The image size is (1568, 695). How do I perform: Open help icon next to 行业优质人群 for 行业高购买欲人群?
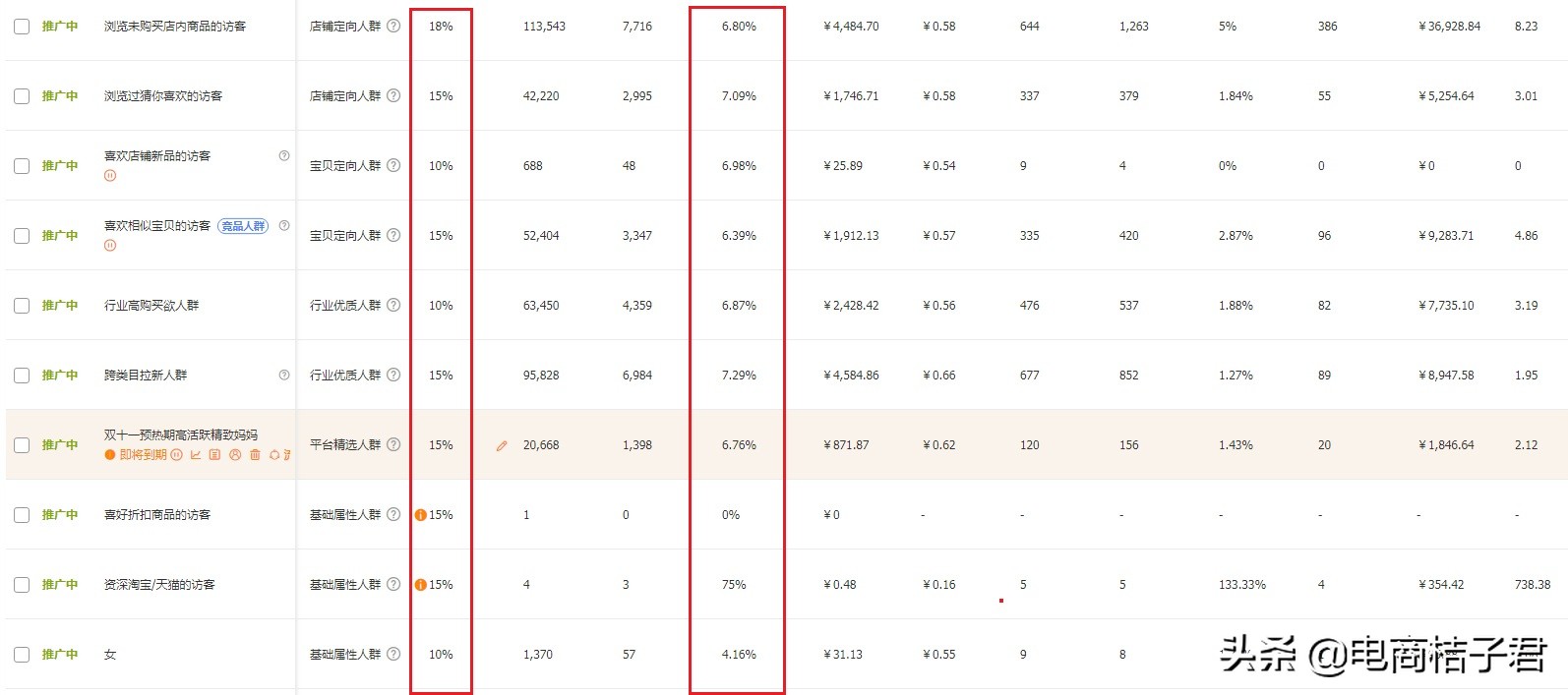(x=393, y=305)
